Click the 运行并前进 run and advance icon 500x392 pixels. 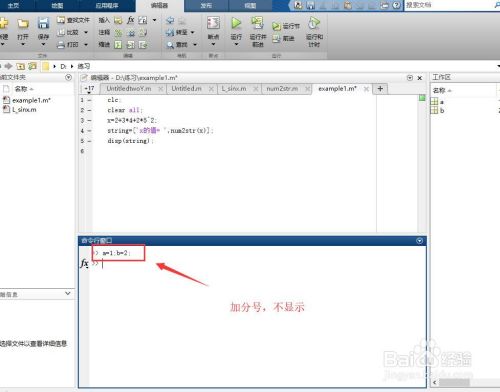click(257, 23)
